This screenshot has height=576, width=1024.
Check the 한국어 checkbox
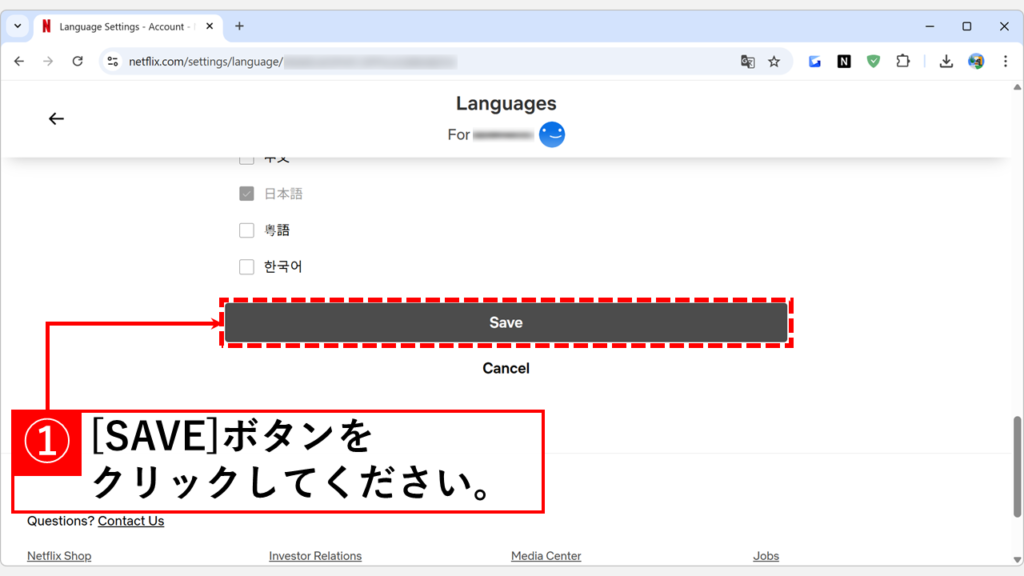coord(246,267)
